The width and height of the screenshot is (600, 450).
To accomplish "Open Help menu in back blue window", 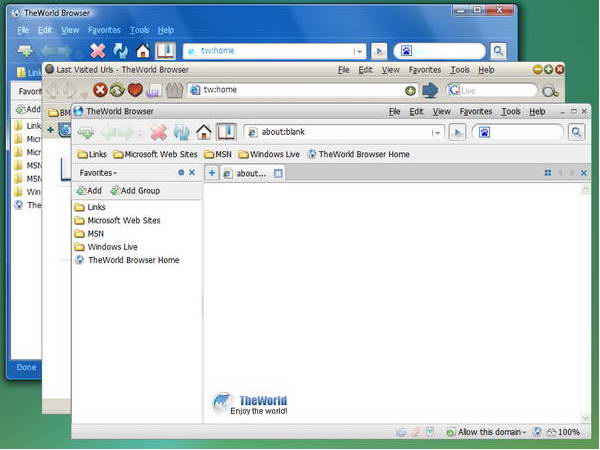I will pyautogui.click(x=166, y=30).
